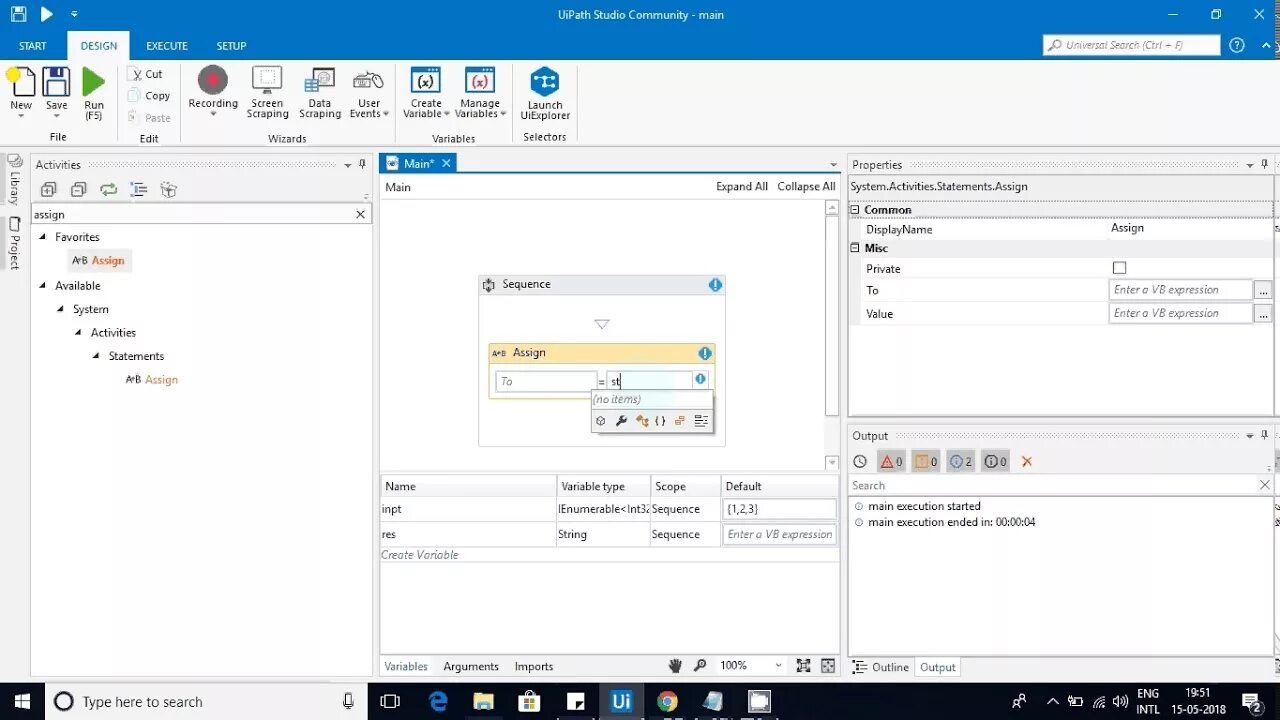The width and height of the screenshot is (1280, 720).
Task: Open the designer tab list dropdown arrow
Action: click(833, 165)
